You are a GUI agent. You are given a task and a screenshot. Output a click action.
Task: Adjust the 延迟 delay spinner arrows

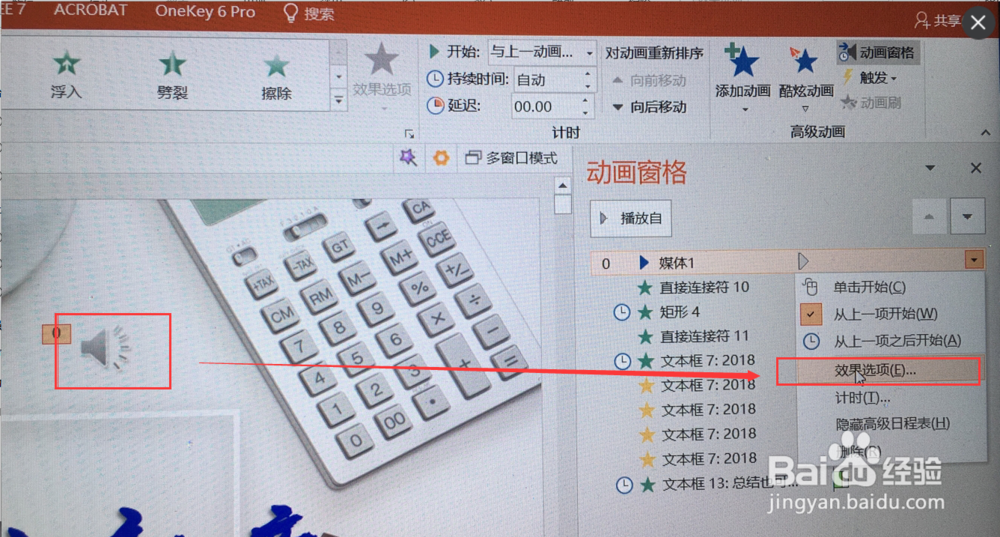585,107
